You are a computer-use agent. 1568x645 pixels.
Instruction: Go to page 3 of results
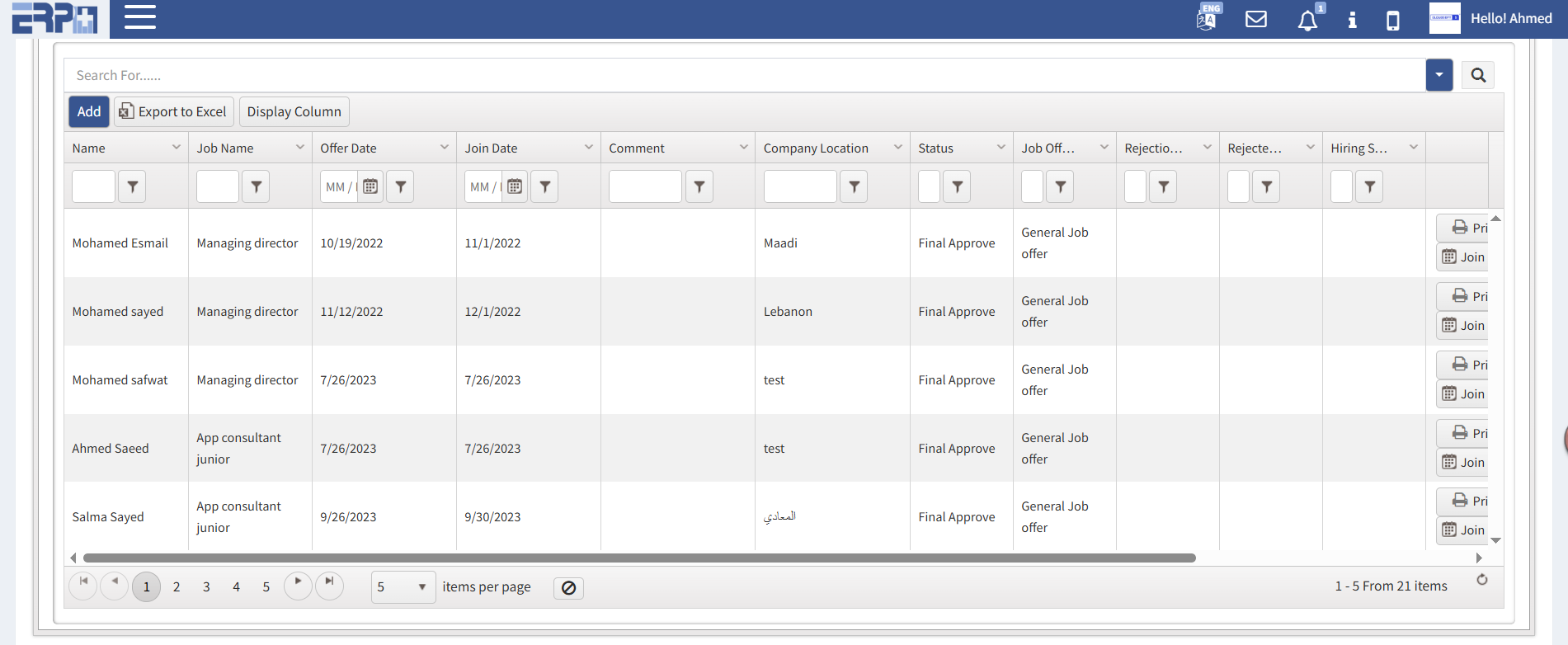(206, 587)
